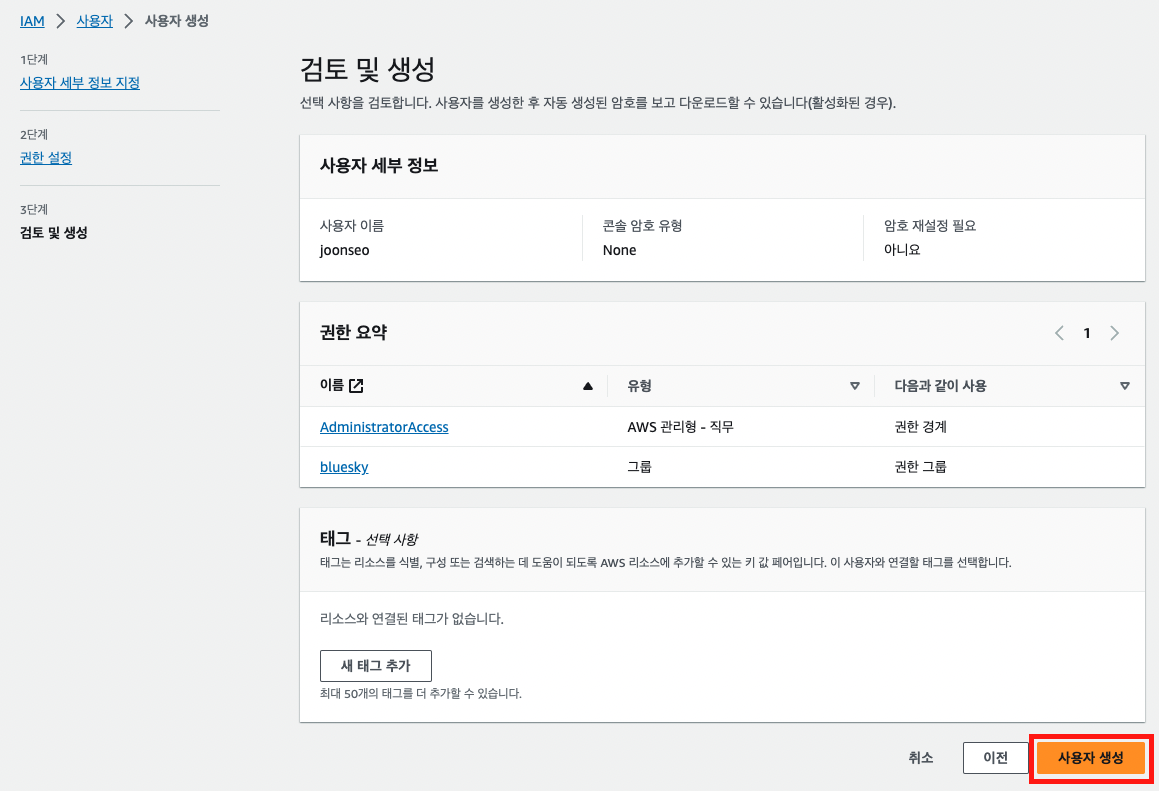Open the AdministratorAccess policy link
The height and width of the screenshot is (791, 1159).
[384, 427]
